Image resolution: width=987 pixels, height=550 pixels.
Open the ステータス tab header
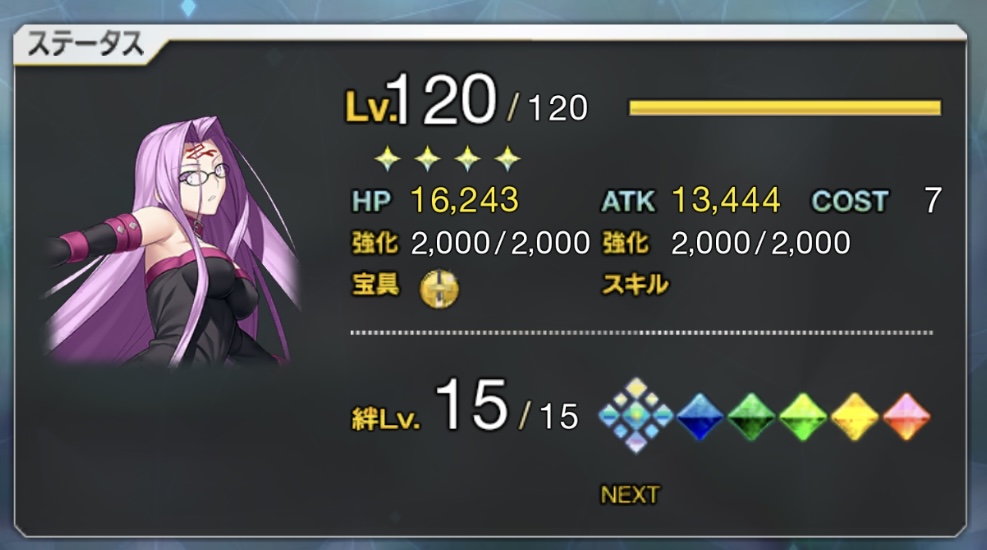tap(86, 45)
